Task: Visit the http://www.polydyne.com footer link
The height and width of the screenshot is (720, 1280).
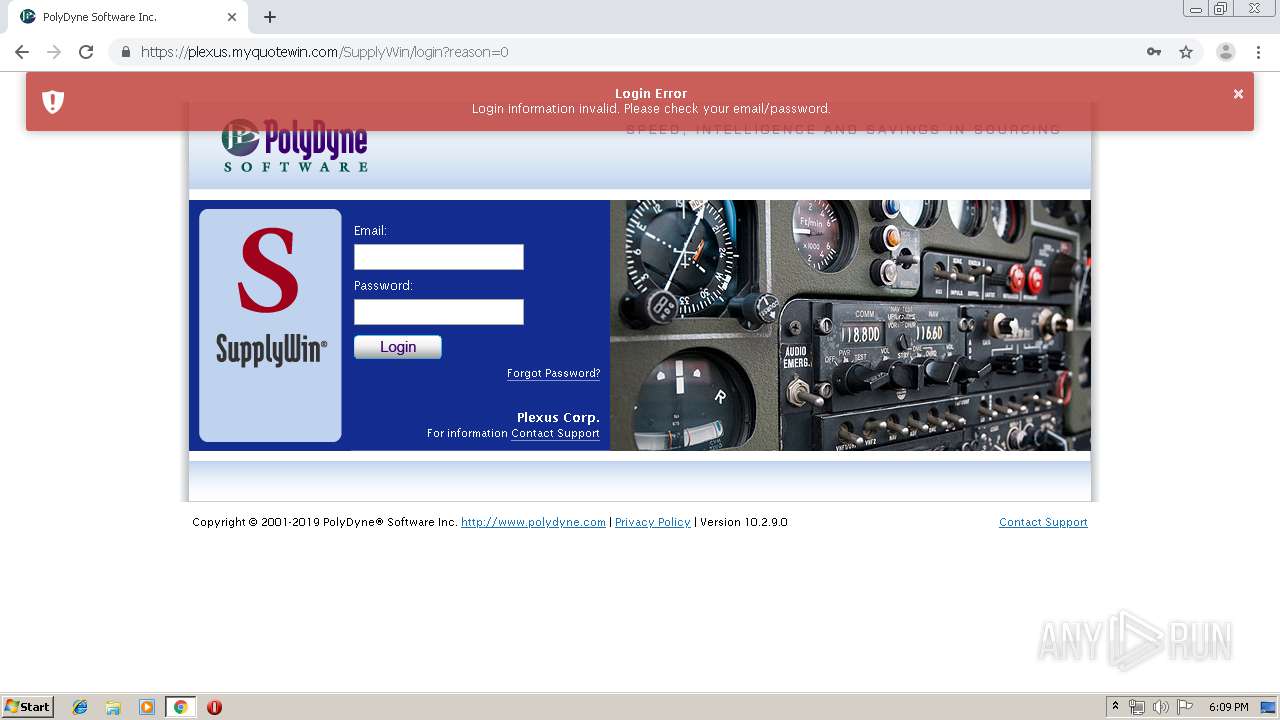Action: pyautogui.click(x=533, y=522)
